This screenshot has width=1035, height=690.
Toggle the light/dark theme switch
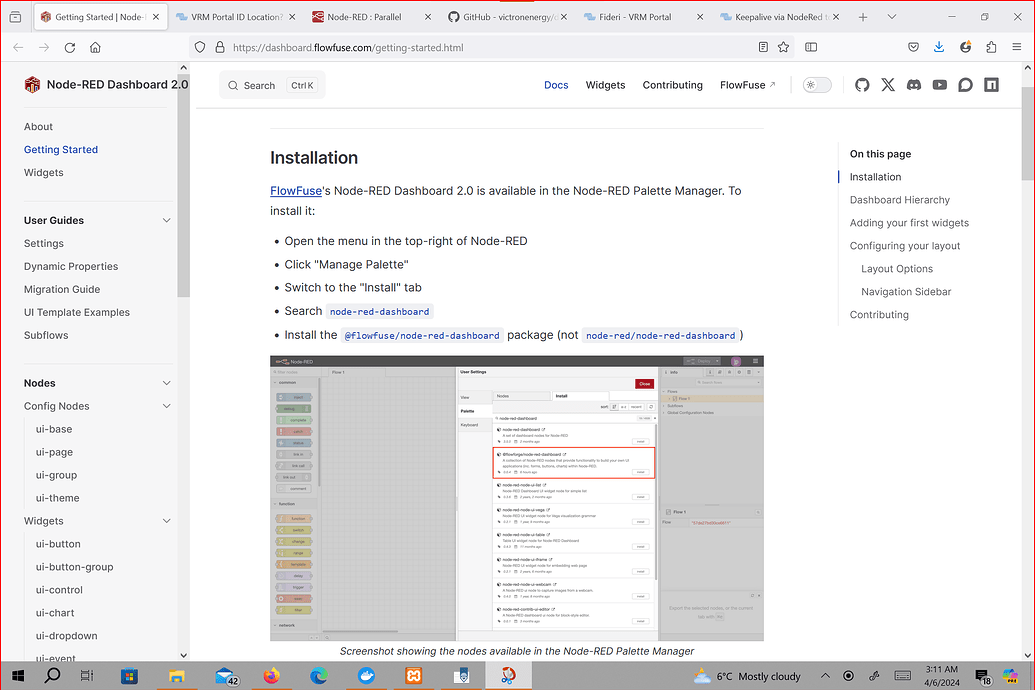tap(816, 85)
